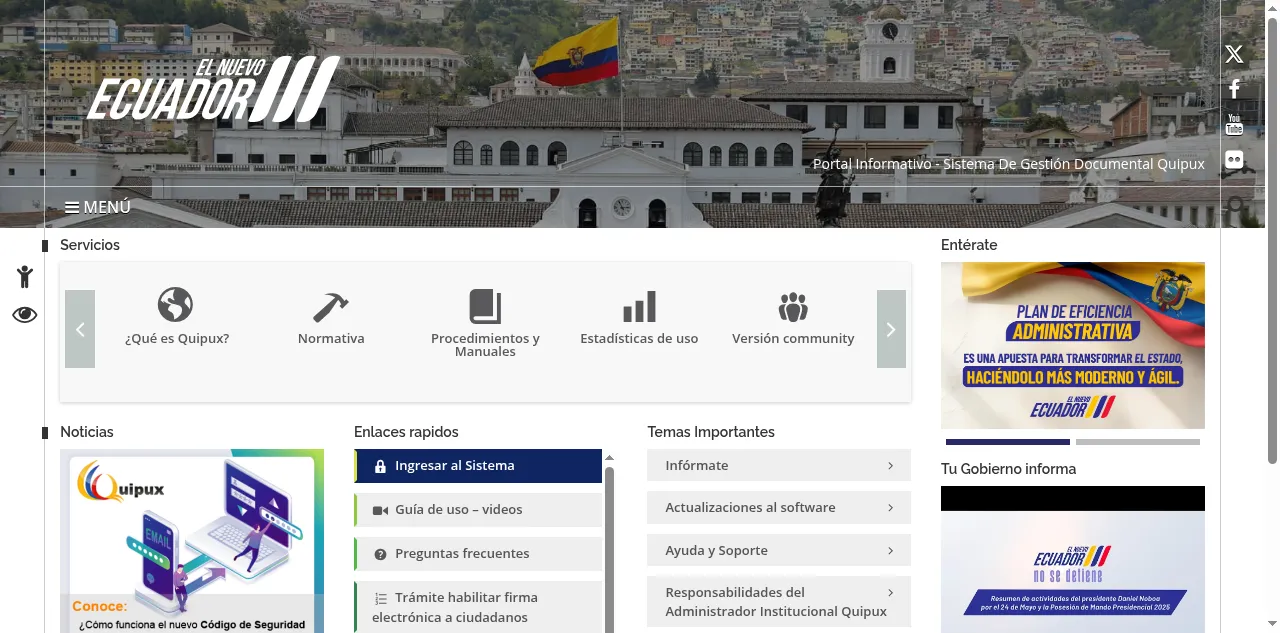Open Preguntas frecuentes

(x=479, y=554)
